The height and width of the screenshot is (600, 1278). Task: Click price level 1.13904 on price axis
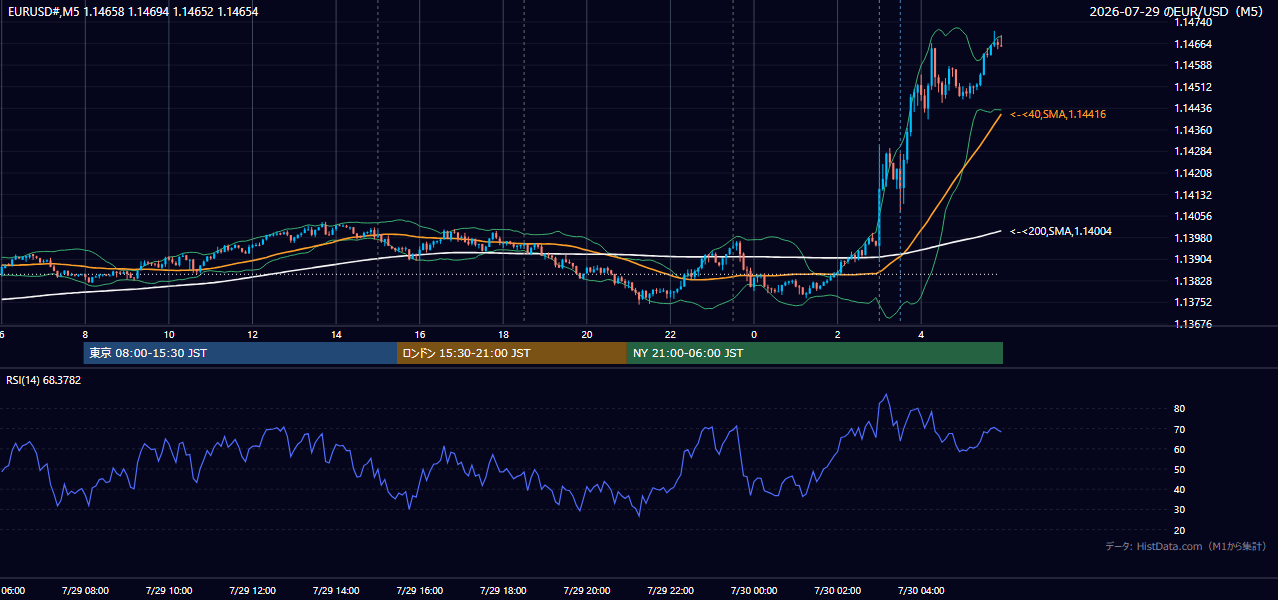click(1192, 259)
